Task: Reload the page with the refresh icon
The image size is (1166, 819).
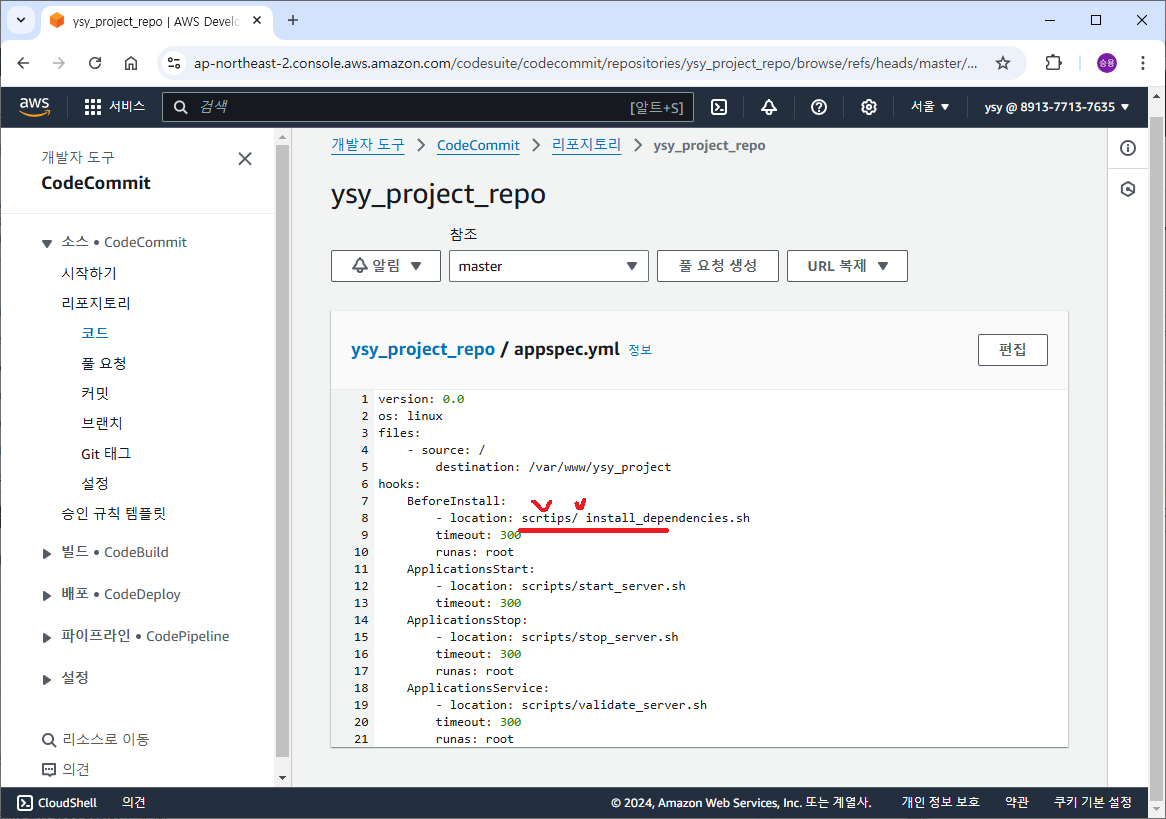Action: 94,63
